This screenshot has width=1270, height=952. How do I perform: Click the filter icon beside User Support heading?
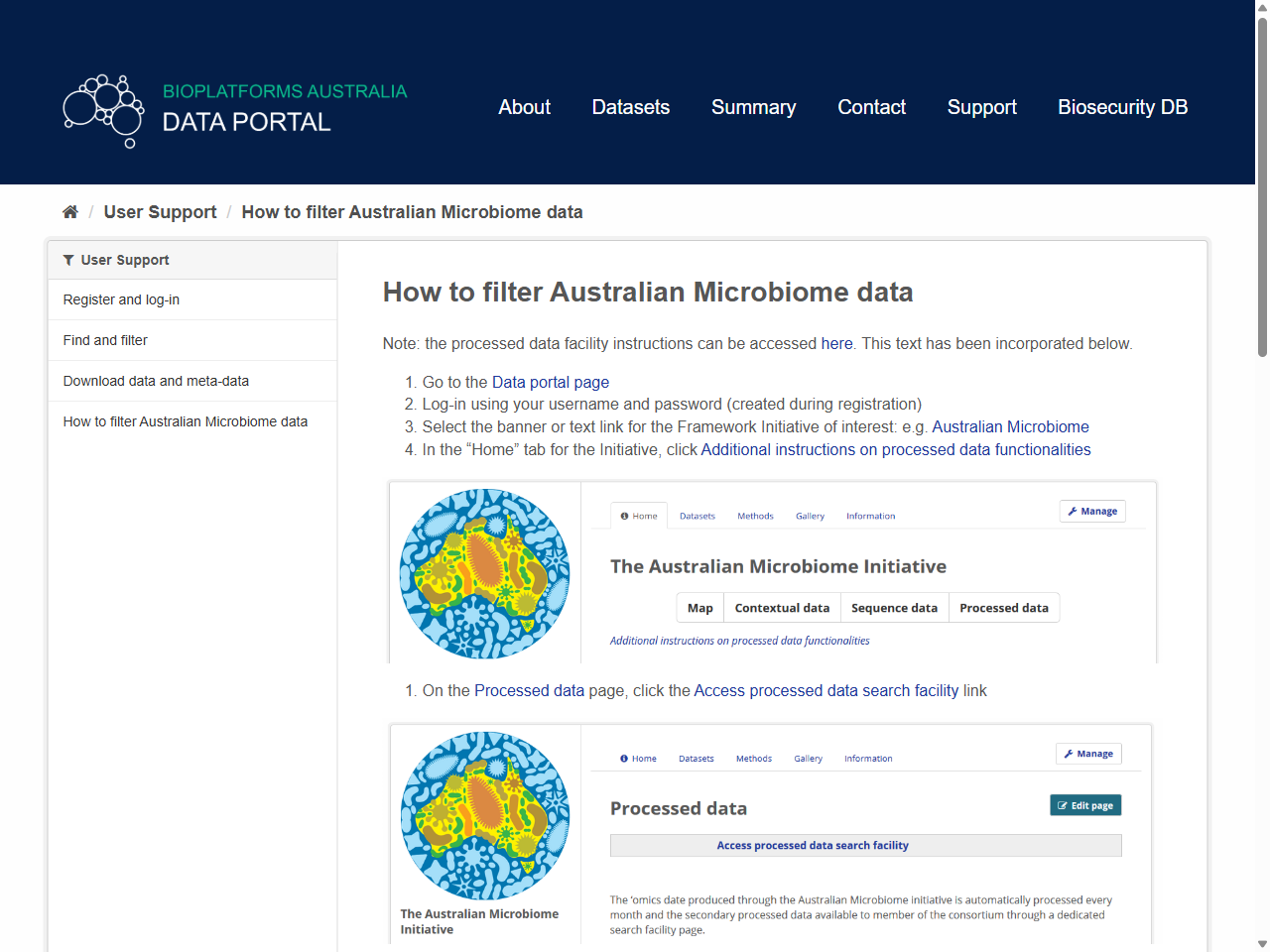click(x=67, y=260)
